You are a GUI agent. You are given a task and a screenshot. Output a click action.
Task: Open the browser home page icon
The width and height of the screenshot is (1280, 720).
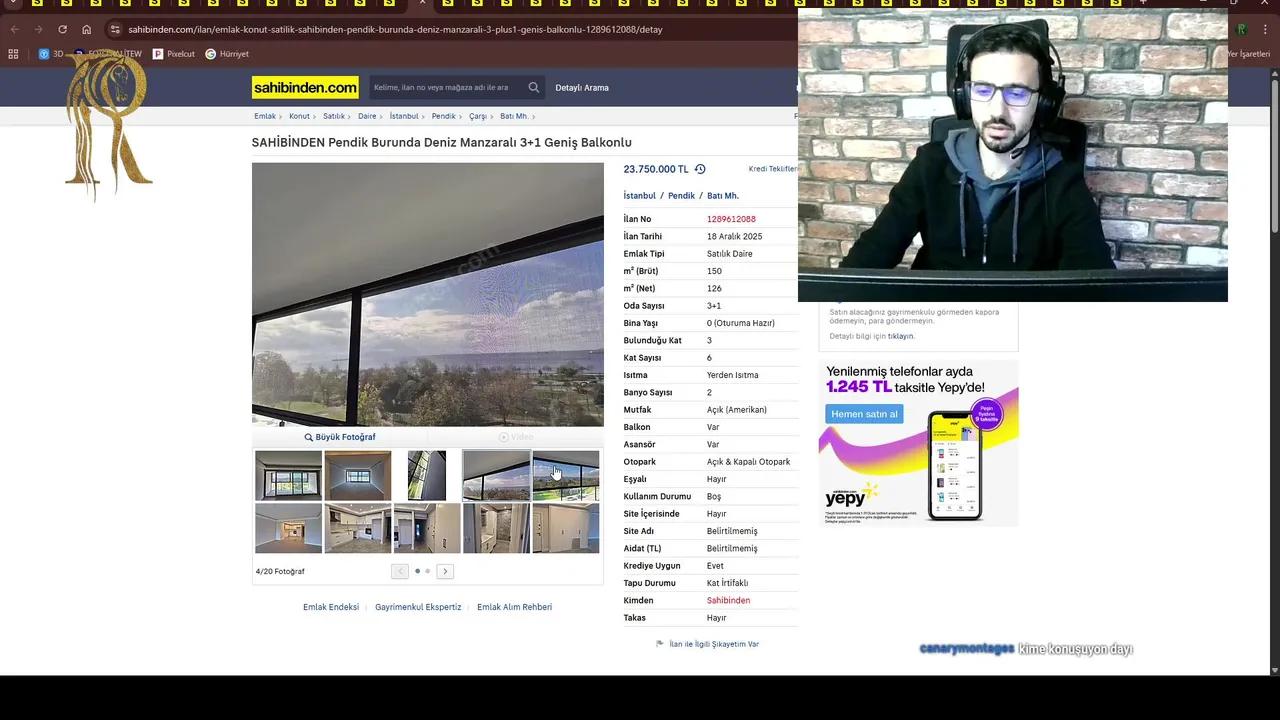click(x=86, y=29)
